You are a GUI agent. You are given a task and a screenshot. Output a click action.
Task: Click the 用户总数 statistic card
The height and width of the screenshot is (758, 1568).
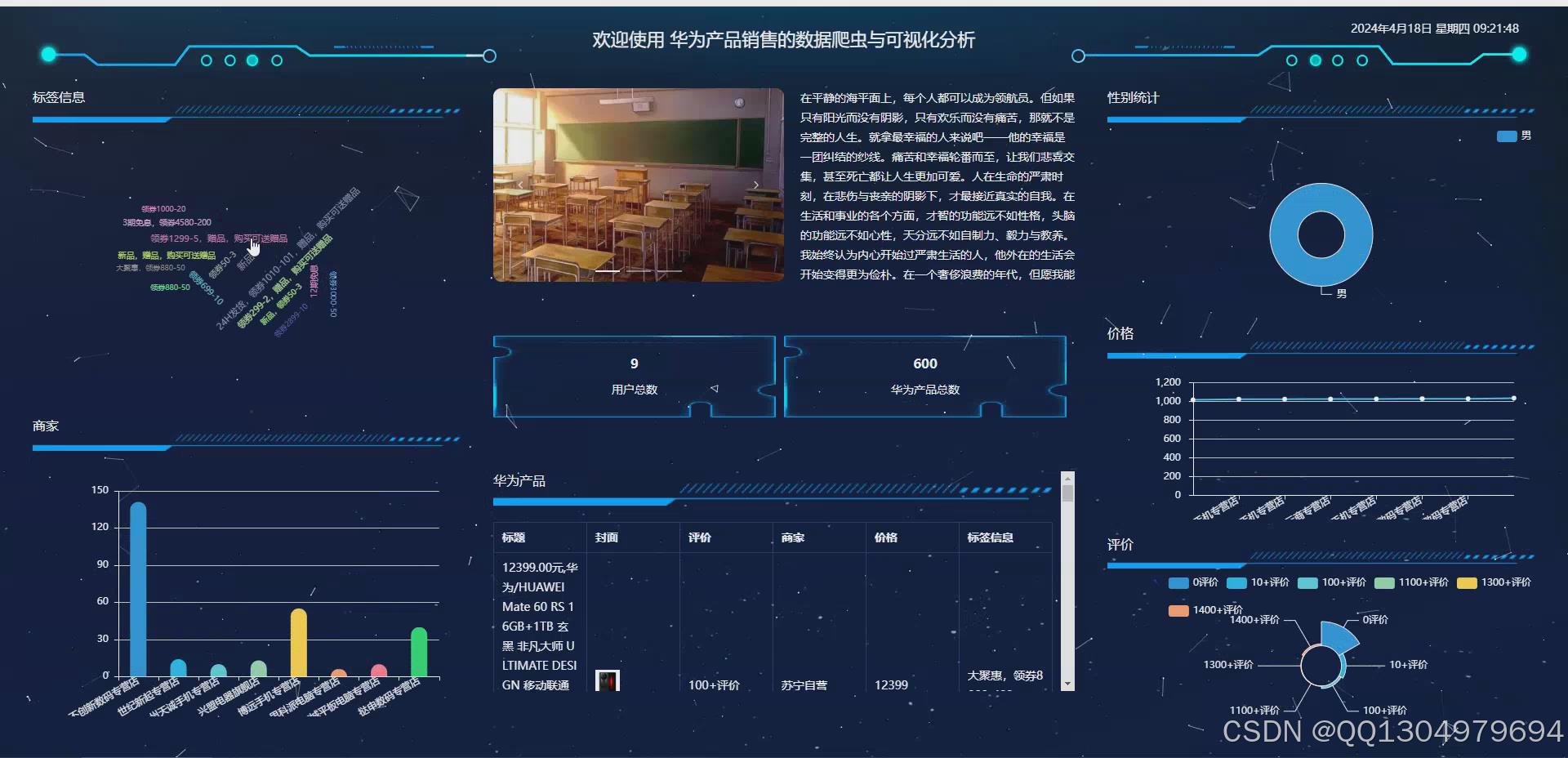[634, 377]
